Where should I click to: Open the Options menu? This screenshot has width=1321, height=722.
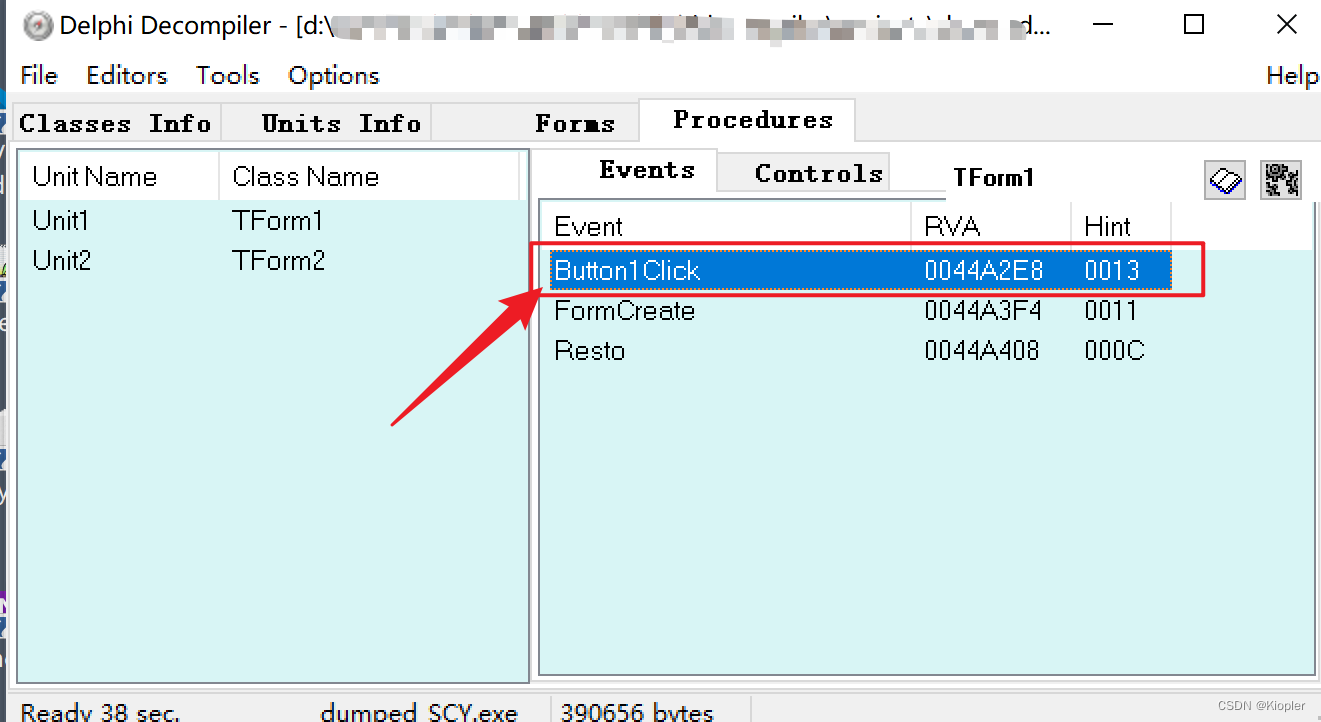(334, 75)
